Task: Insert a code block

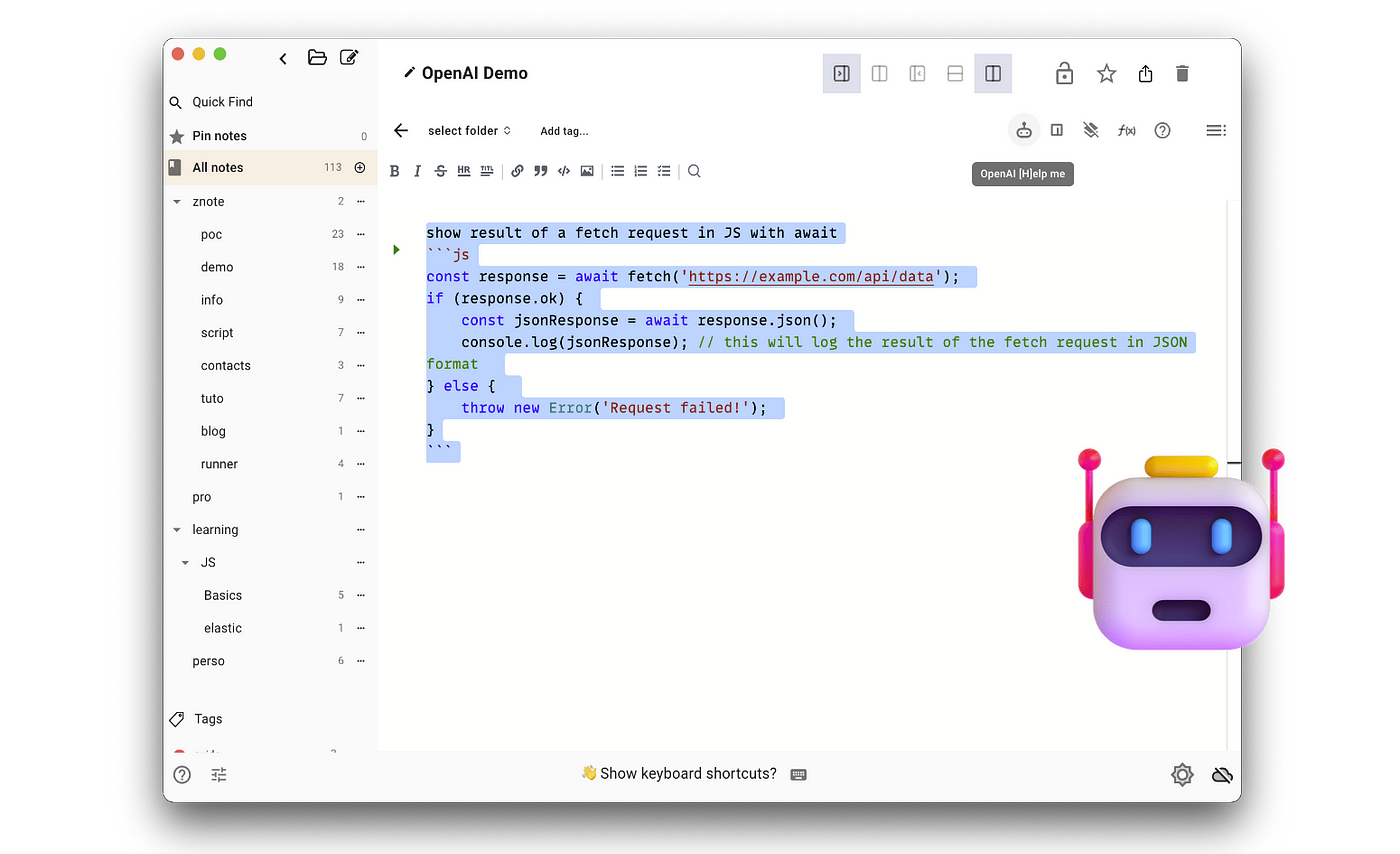Action: tap(563, 171)
